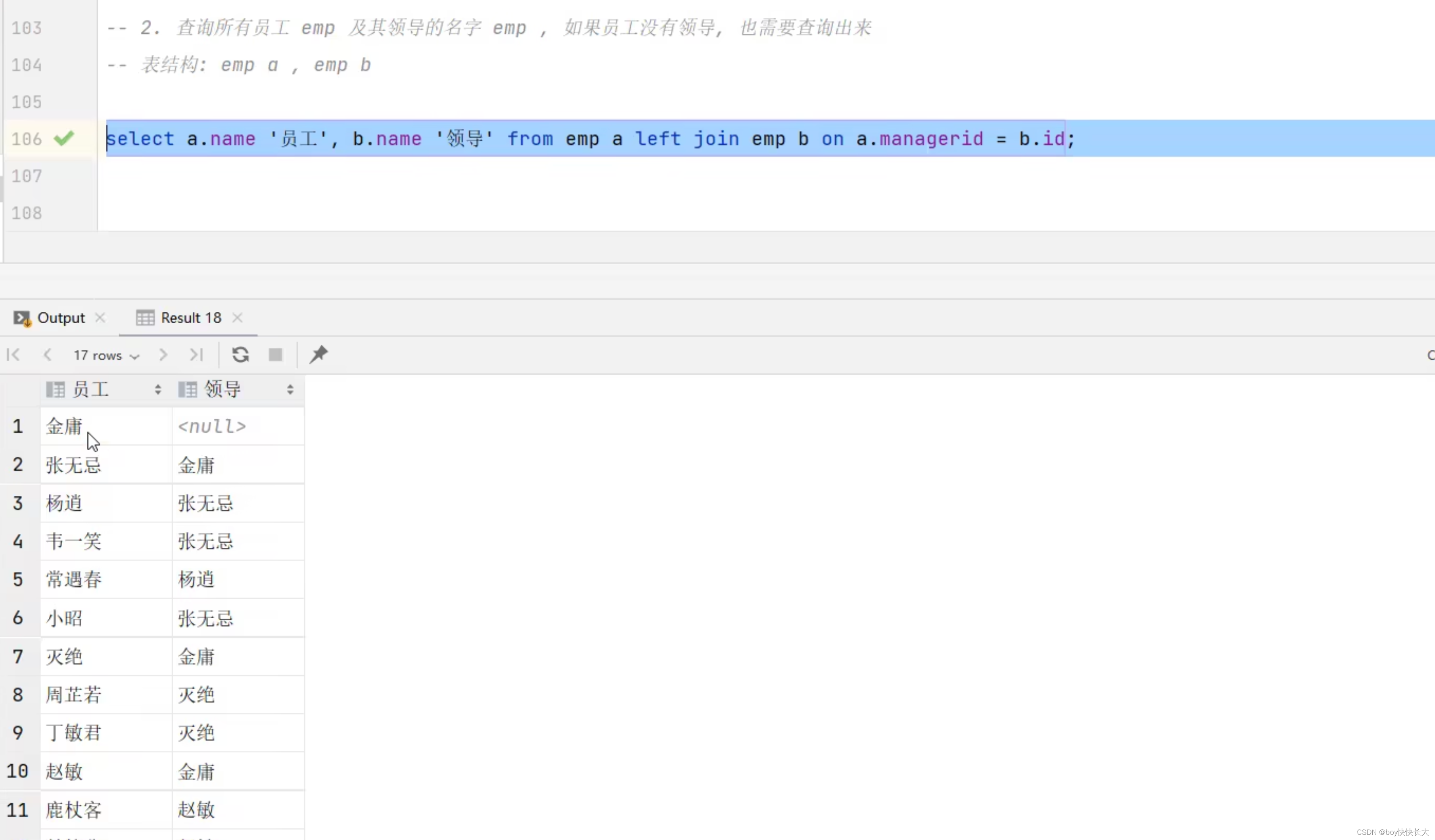Image resolution: width=1435 pixels, height=840 pixels.
Task: Go to next page of results
Action: [163, 355]
